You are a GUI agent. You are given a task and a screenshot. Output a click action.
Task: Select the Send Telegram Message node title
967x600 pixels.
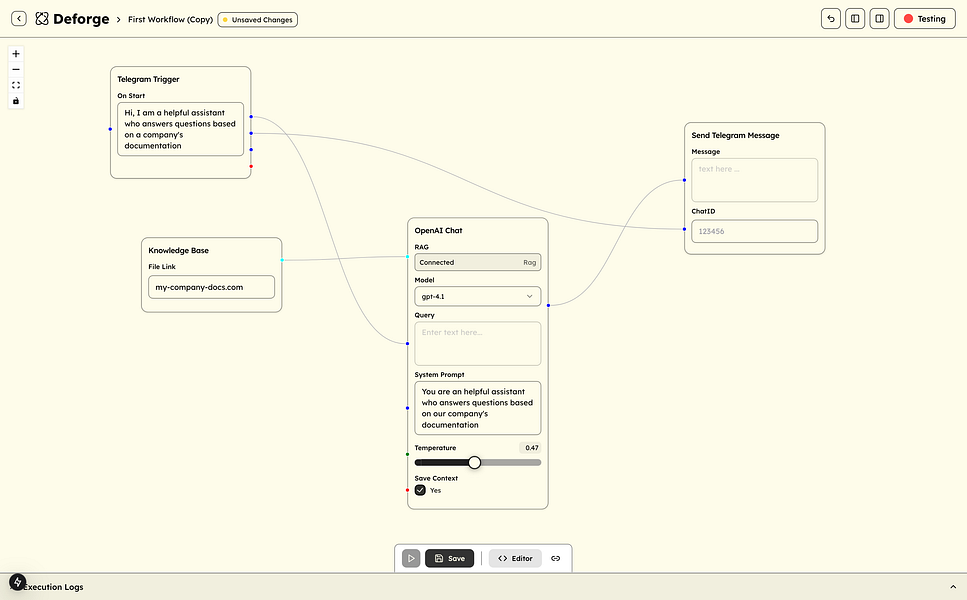735,135
